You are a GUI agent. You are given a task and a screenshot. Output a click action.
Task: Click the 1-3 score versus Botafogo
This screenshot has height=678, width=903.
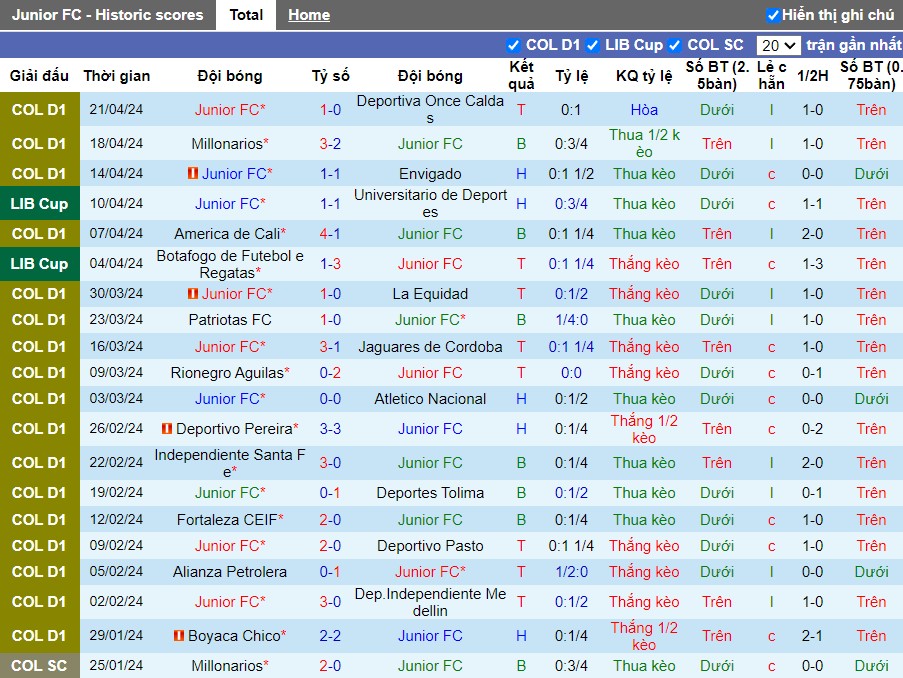pyautogui.click(x=331, y=264)
